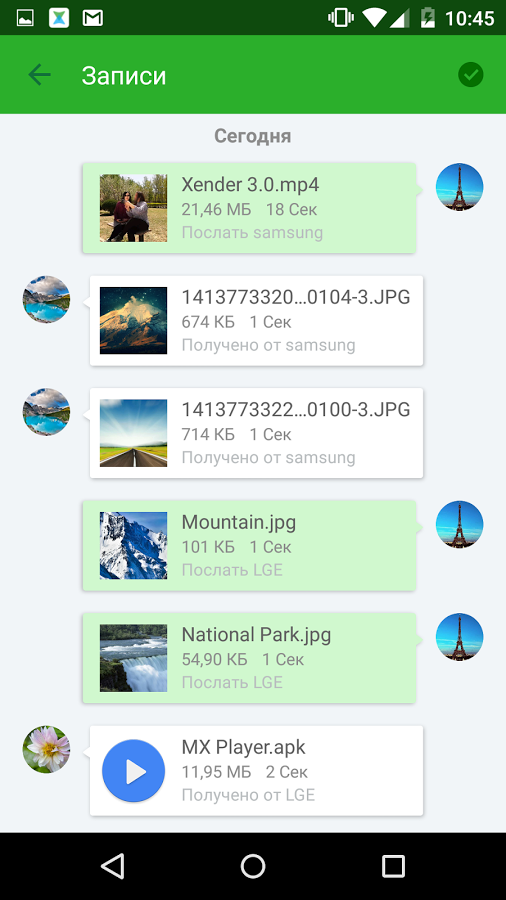Tap the Android recent apps square button
This screenshot has width=506, height=900.
[393, 866]
